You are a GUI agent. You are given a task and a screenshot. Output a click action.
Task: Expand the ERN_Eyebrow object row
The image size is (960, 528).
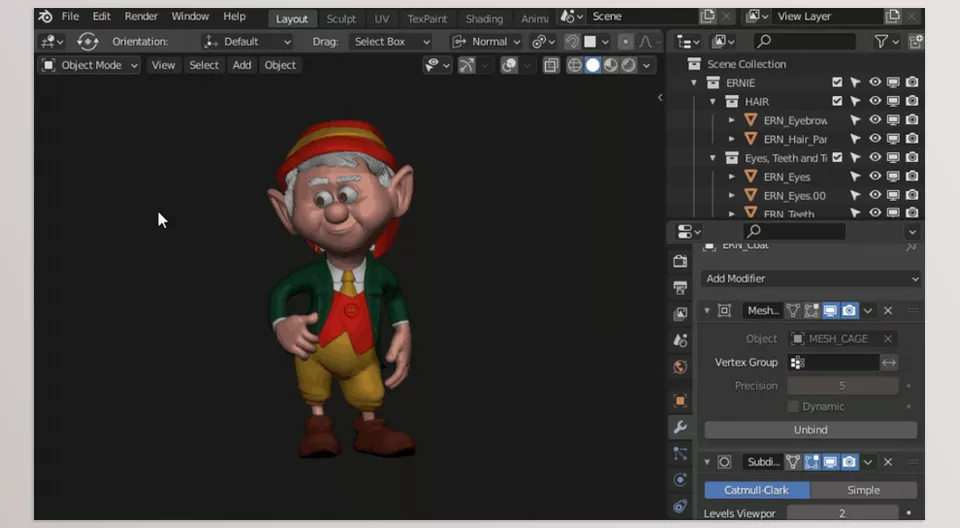[731, 120]
